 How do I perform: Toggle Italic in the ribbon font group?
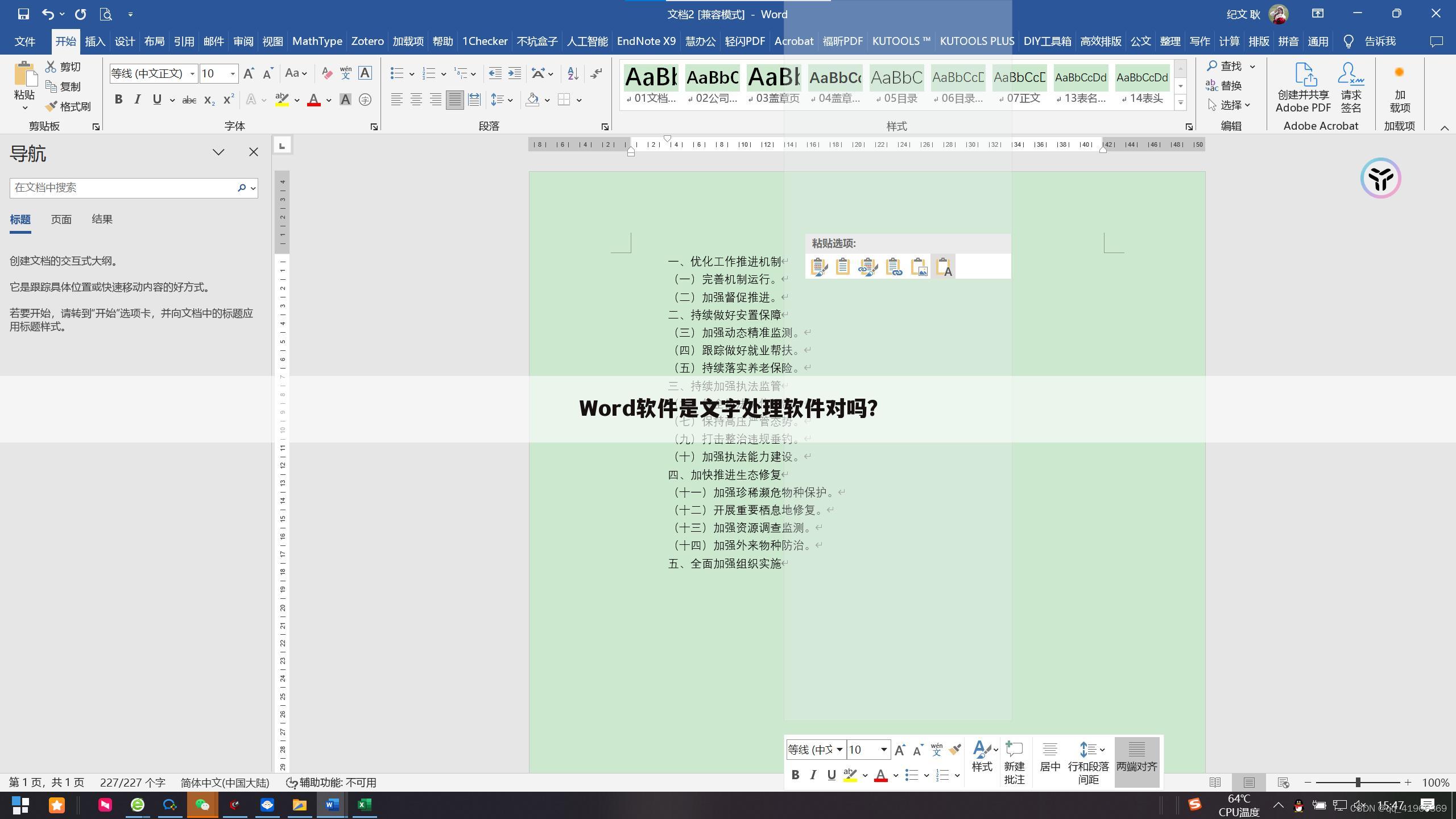click(x=137, y=100)
